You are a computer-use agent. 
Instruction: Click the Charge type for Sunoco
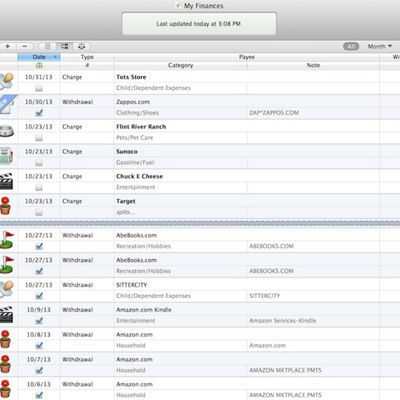(x=72, y=152)
